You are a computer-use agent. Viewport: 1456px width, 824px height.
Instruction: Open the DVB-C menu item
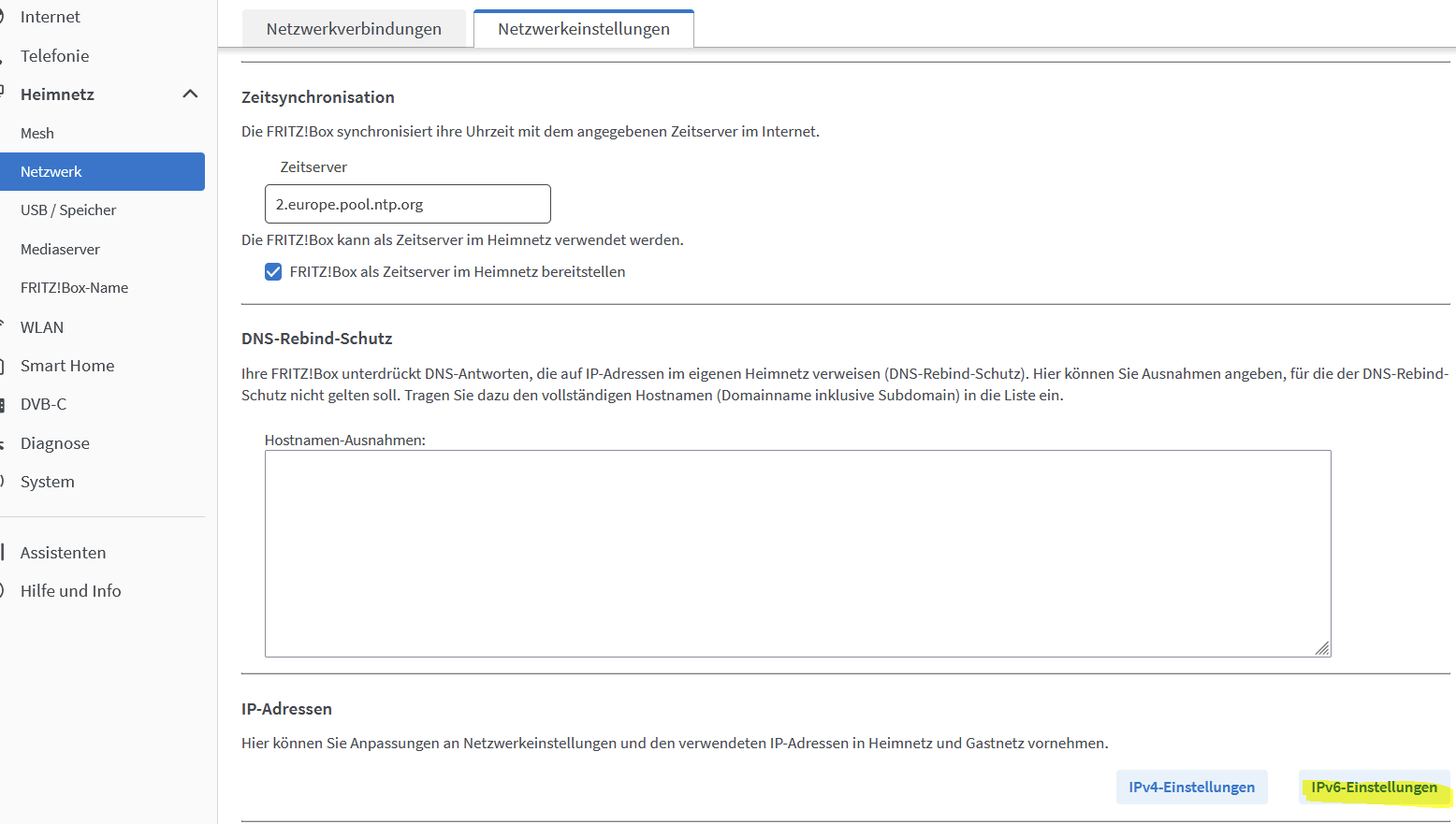[x=44, y=404]
